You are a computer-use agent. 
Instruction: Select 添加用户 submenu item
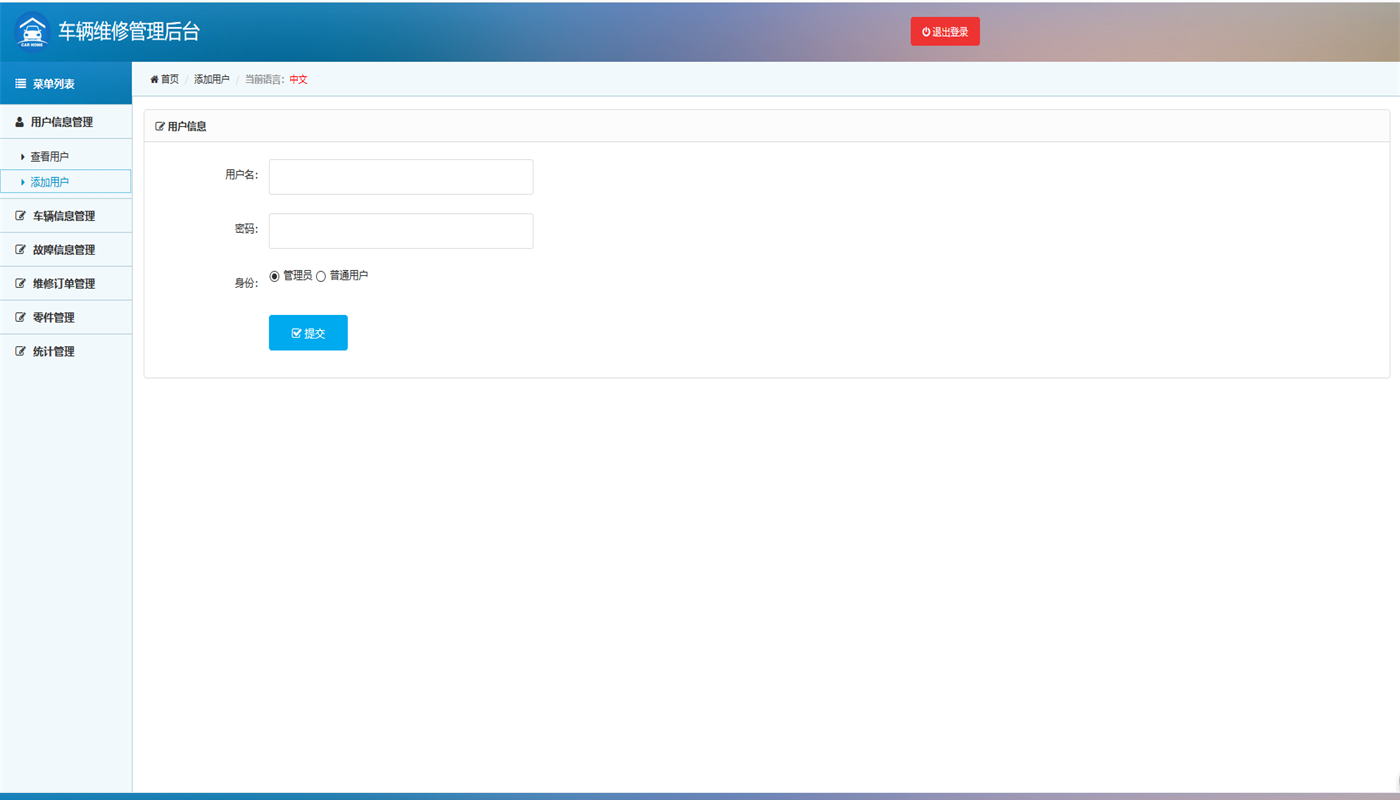point(66,182)
